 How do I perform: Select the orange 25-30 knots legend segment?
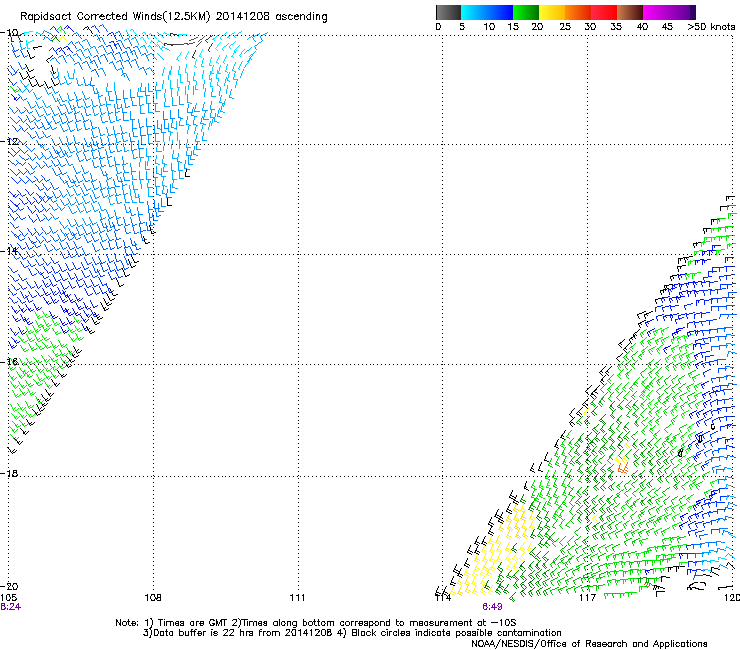(578, 12)
